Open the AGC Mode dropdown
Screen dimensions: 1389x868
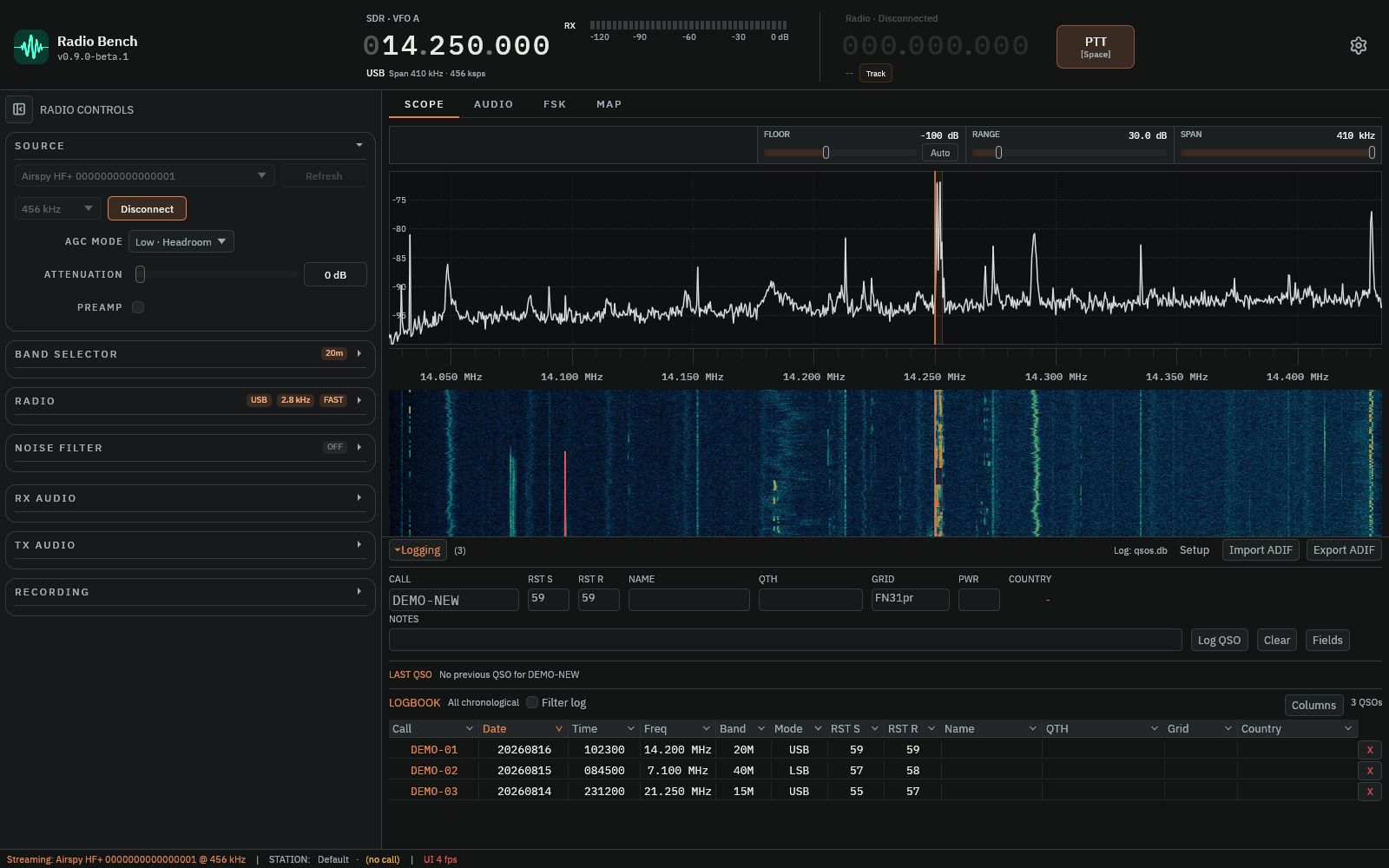click(181, 241)
